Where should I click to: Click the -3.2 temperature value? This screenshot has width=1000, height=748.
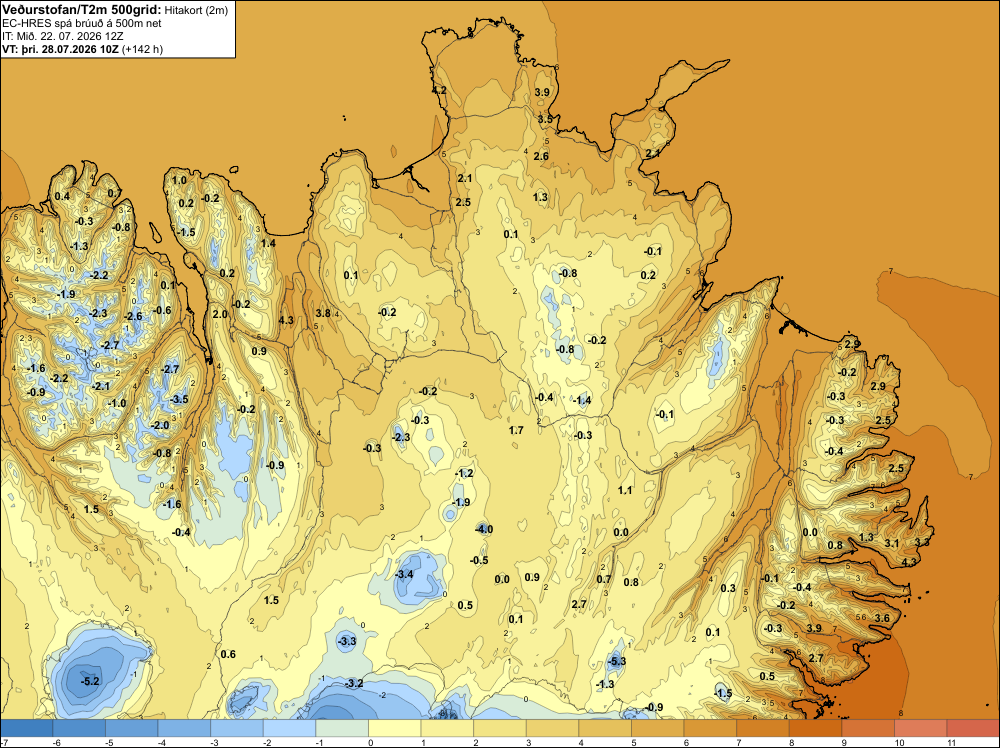[x=354, y=684]
